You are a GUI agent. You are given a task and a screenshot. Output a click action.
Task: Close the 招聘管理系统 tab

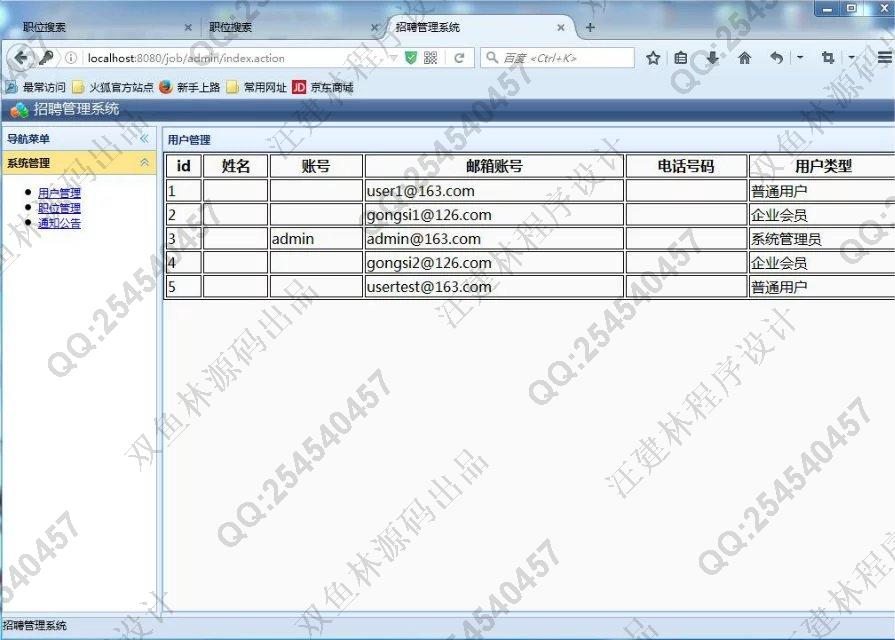coord(561,27)
